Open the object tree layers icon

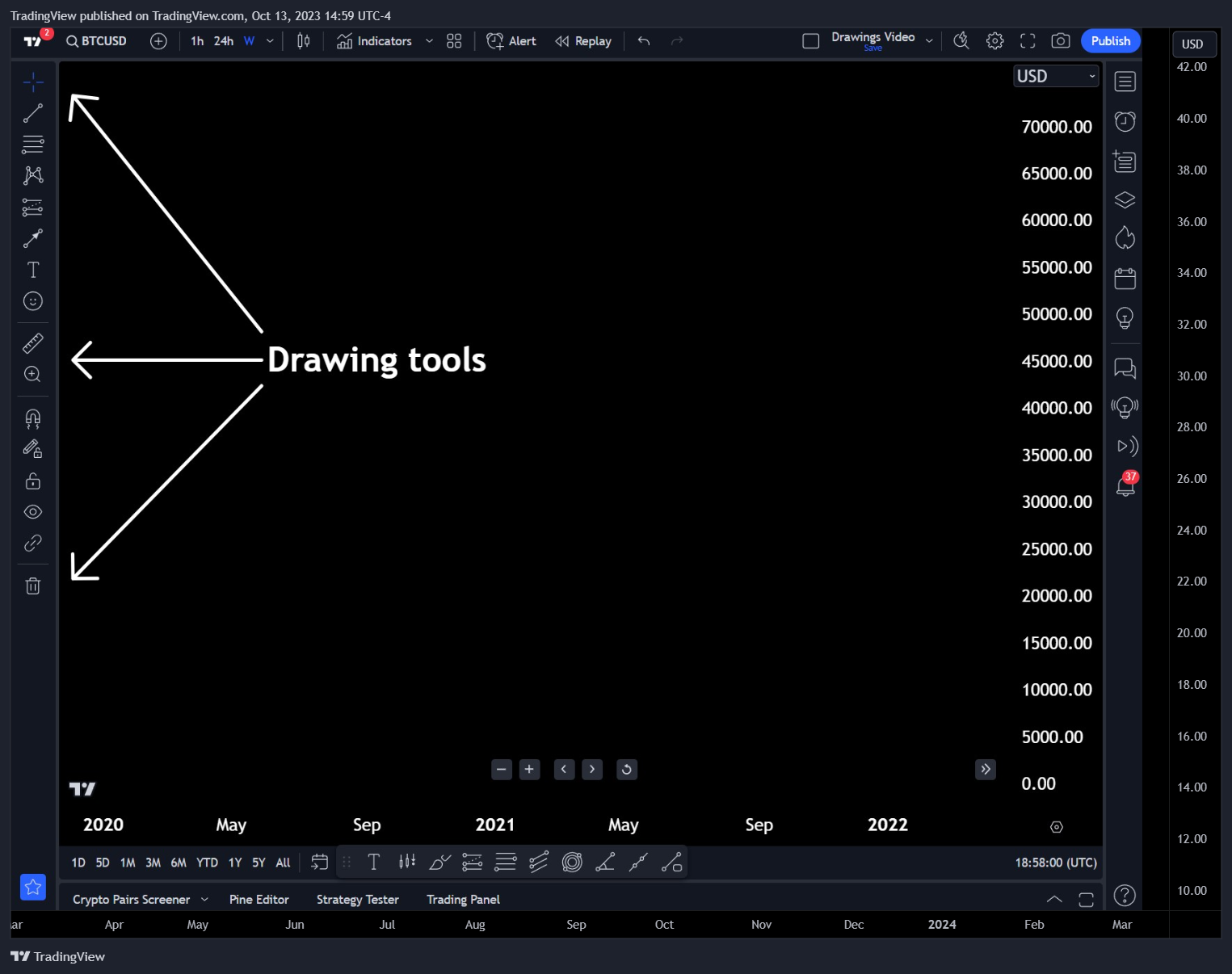1125,199
